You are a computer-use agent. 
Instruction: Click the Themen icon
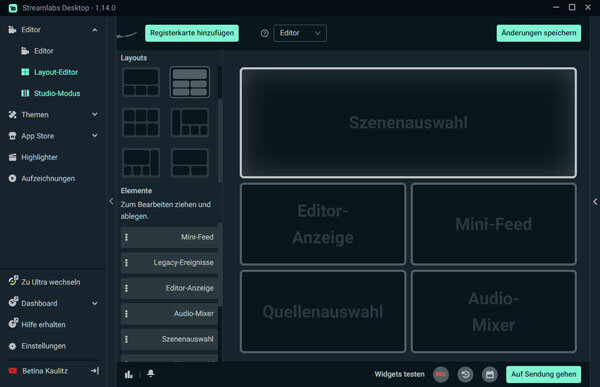[12, 114]
